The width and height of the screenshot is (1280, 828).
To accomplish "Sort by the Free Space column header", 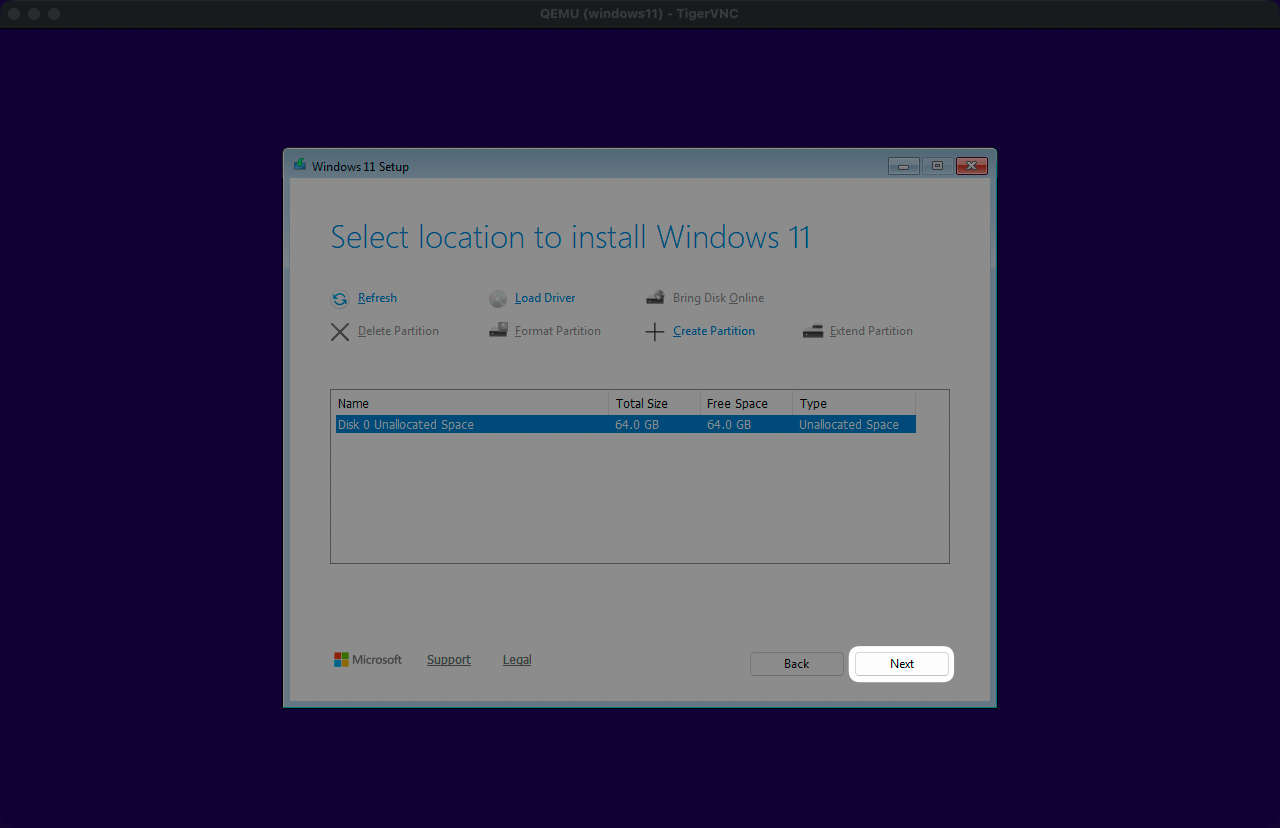I will tap(745, 404).
